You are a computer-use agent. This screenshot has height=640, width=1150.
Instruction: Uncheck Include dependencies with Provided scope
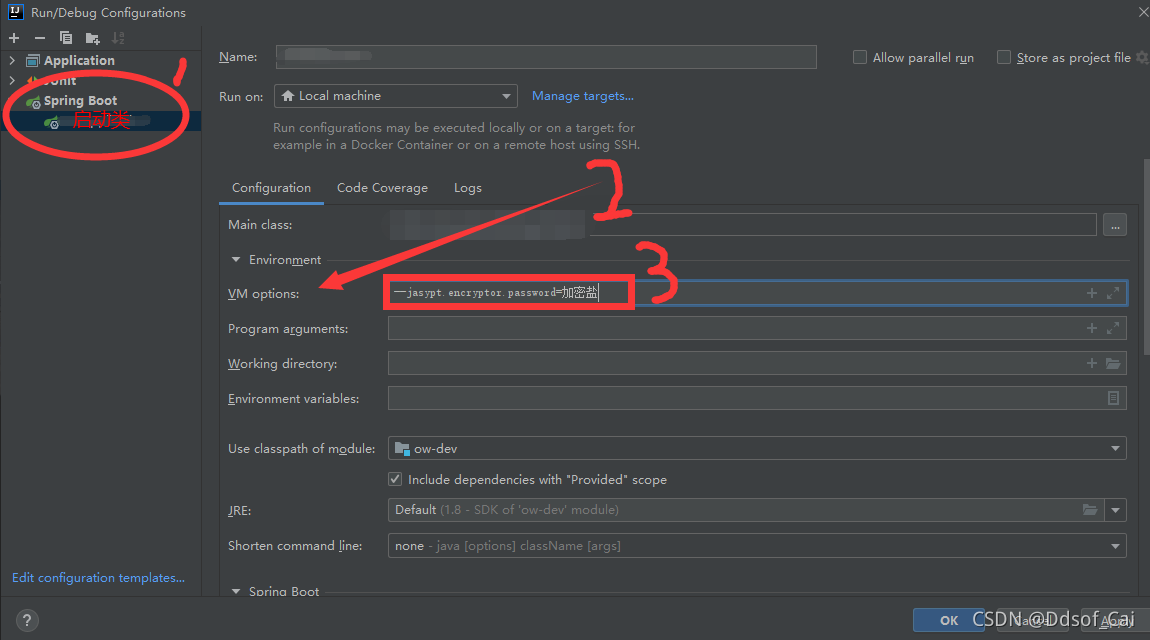395,479
